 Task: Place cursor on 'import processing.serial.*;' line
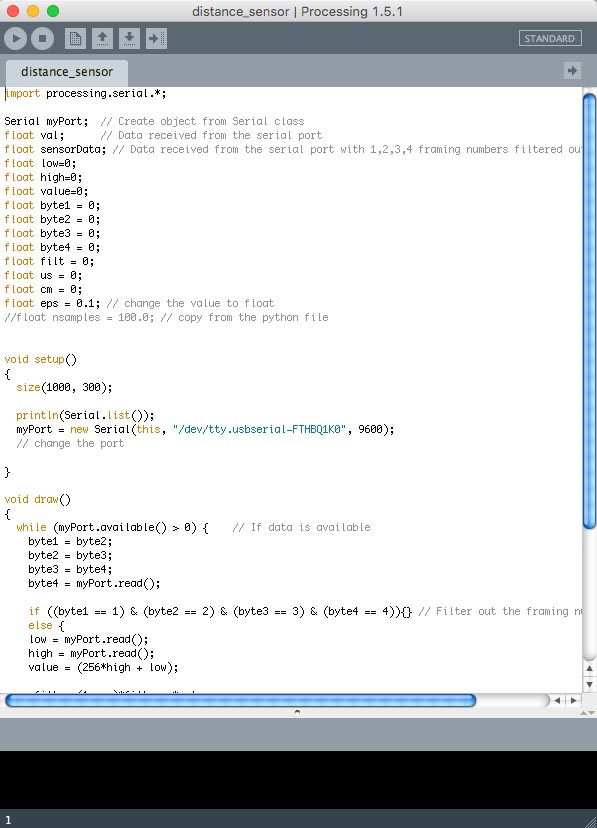[x=86, y=93]
